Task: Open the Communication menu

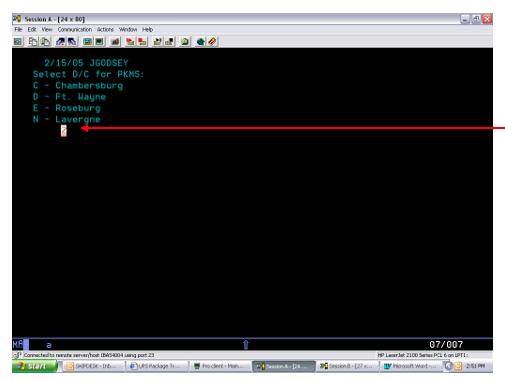Action: coord(75,30)
